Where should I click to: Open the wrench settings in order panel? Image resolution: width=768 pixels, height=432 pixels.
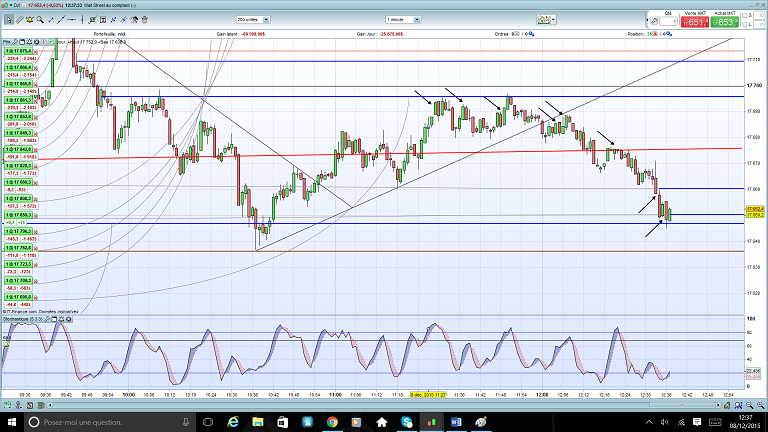coord(654,21)
